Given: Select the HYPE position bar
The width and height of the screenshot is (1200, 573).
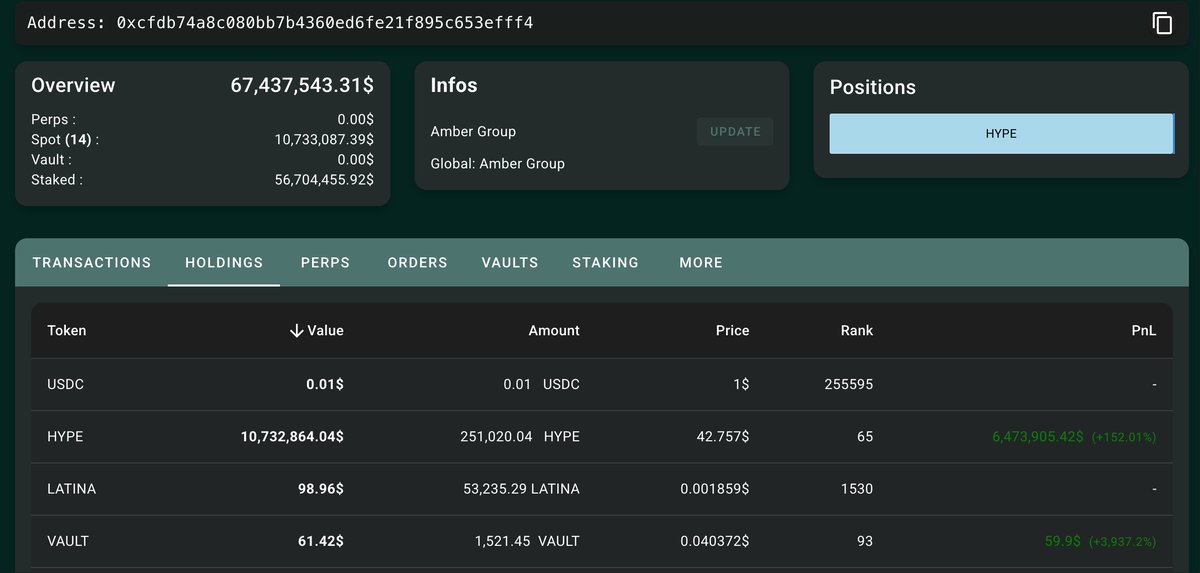Looking at the screenshot, I should (x=1001, y=133).
